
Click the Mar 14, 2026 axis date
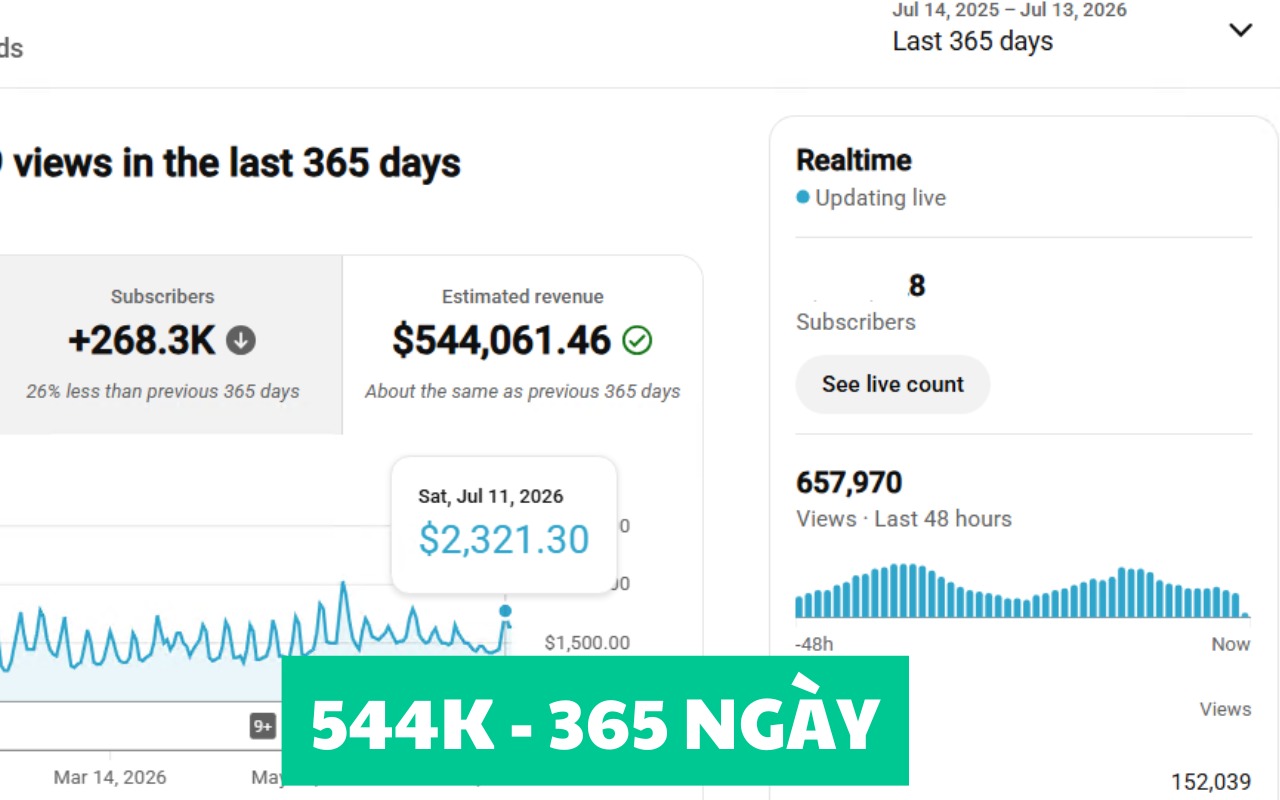(110, 777)
